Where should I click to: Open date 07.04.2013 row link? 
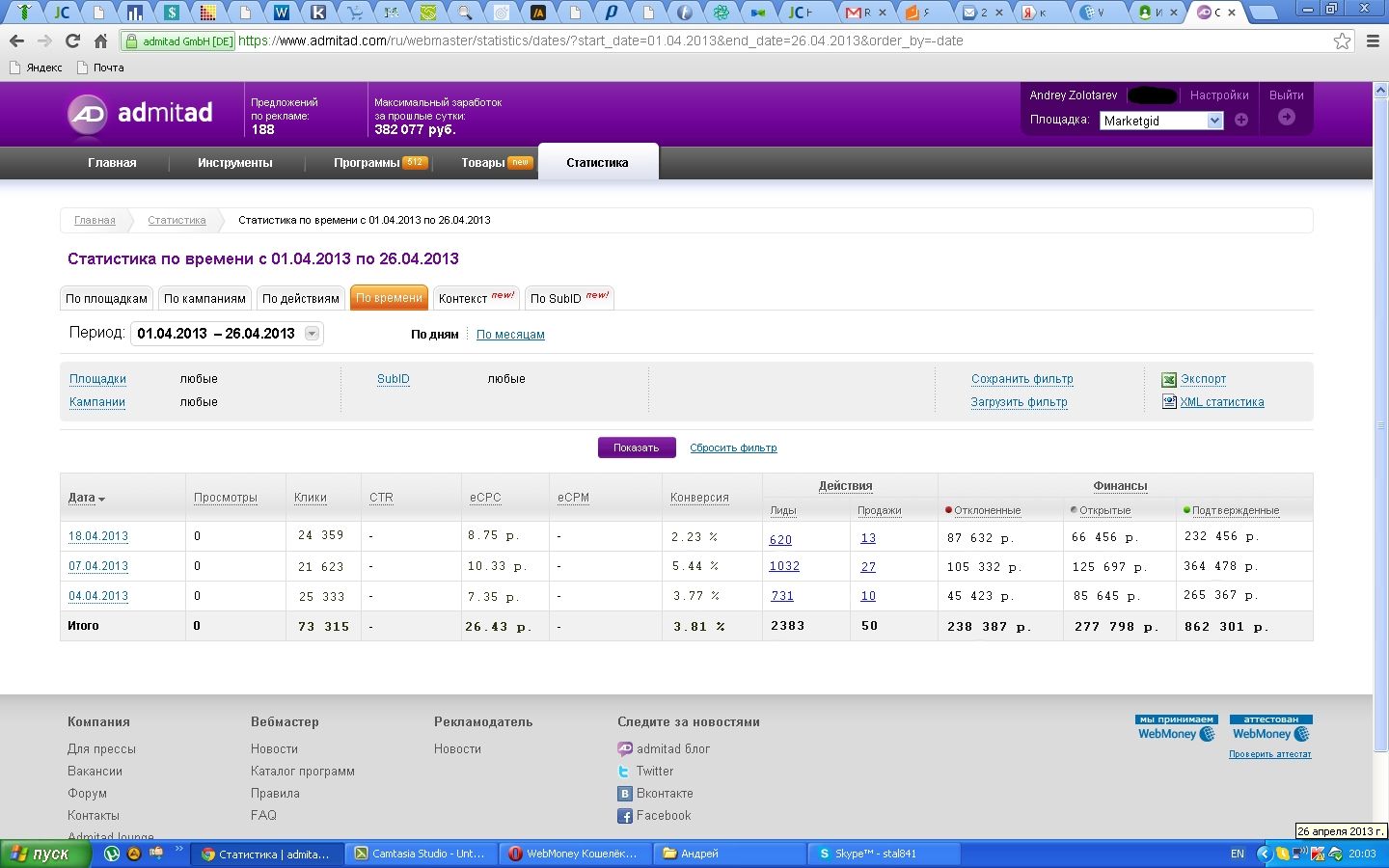pos(98,566)
